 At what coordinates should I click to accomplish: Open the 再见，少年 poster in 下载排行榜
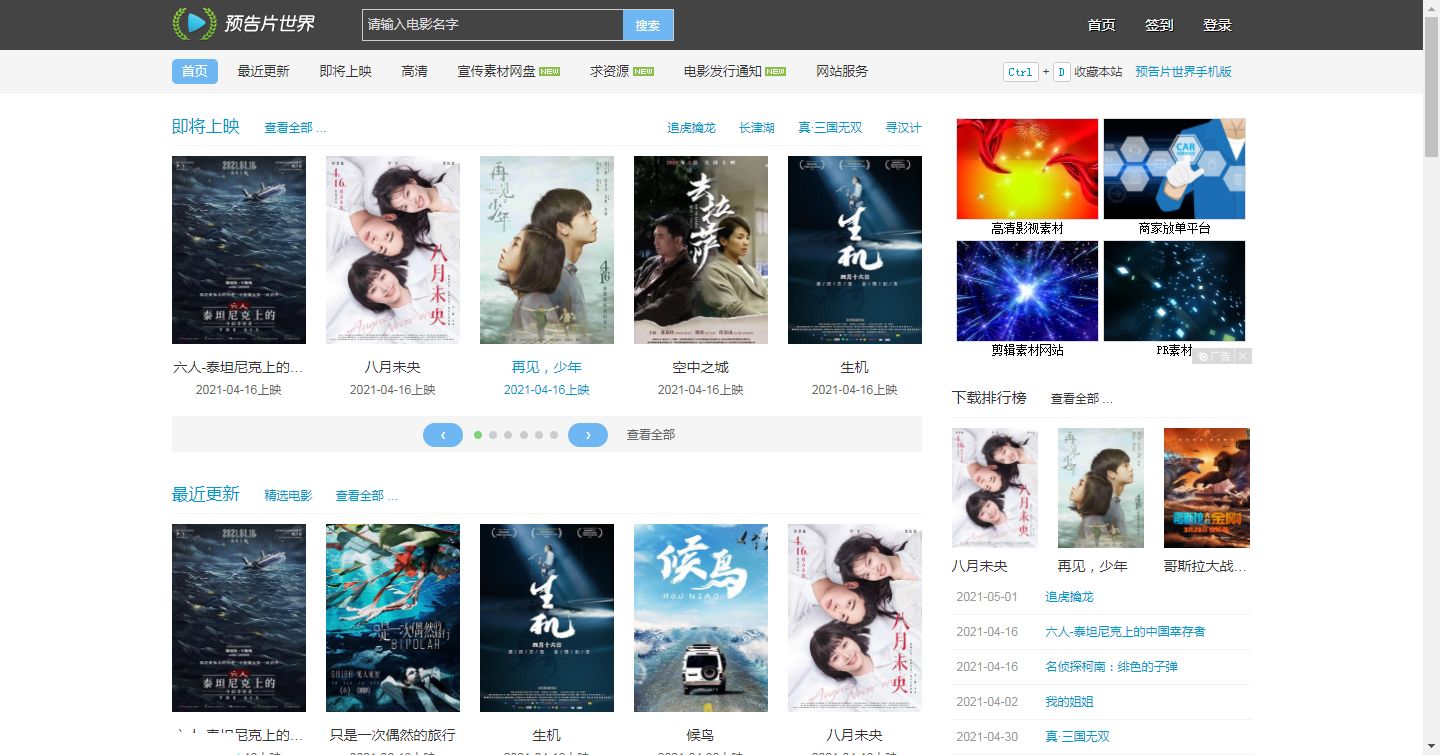tap(1101, 488)
